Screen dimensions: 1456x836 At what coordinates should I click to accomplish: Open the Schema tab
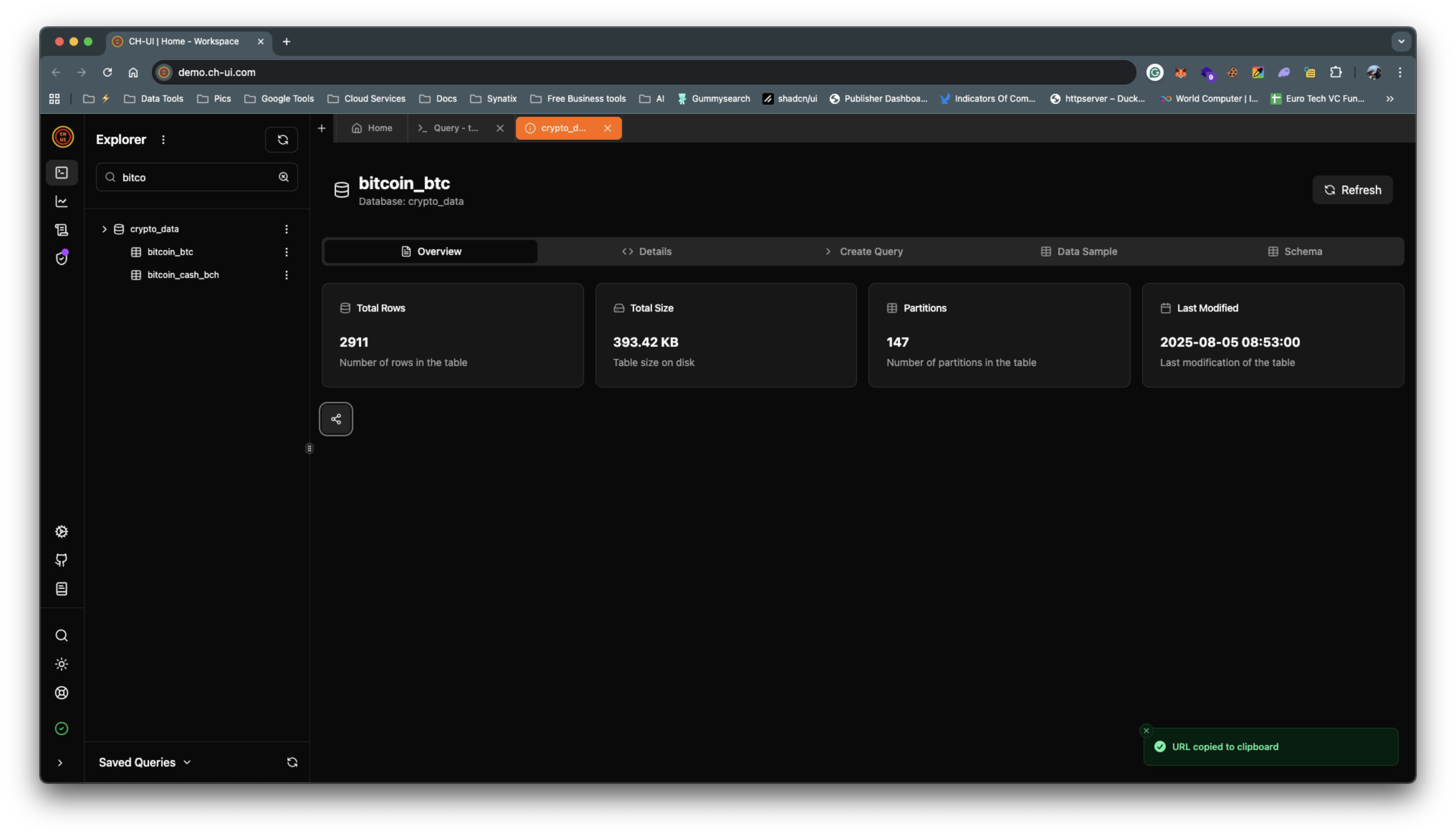coord(1295,251)
